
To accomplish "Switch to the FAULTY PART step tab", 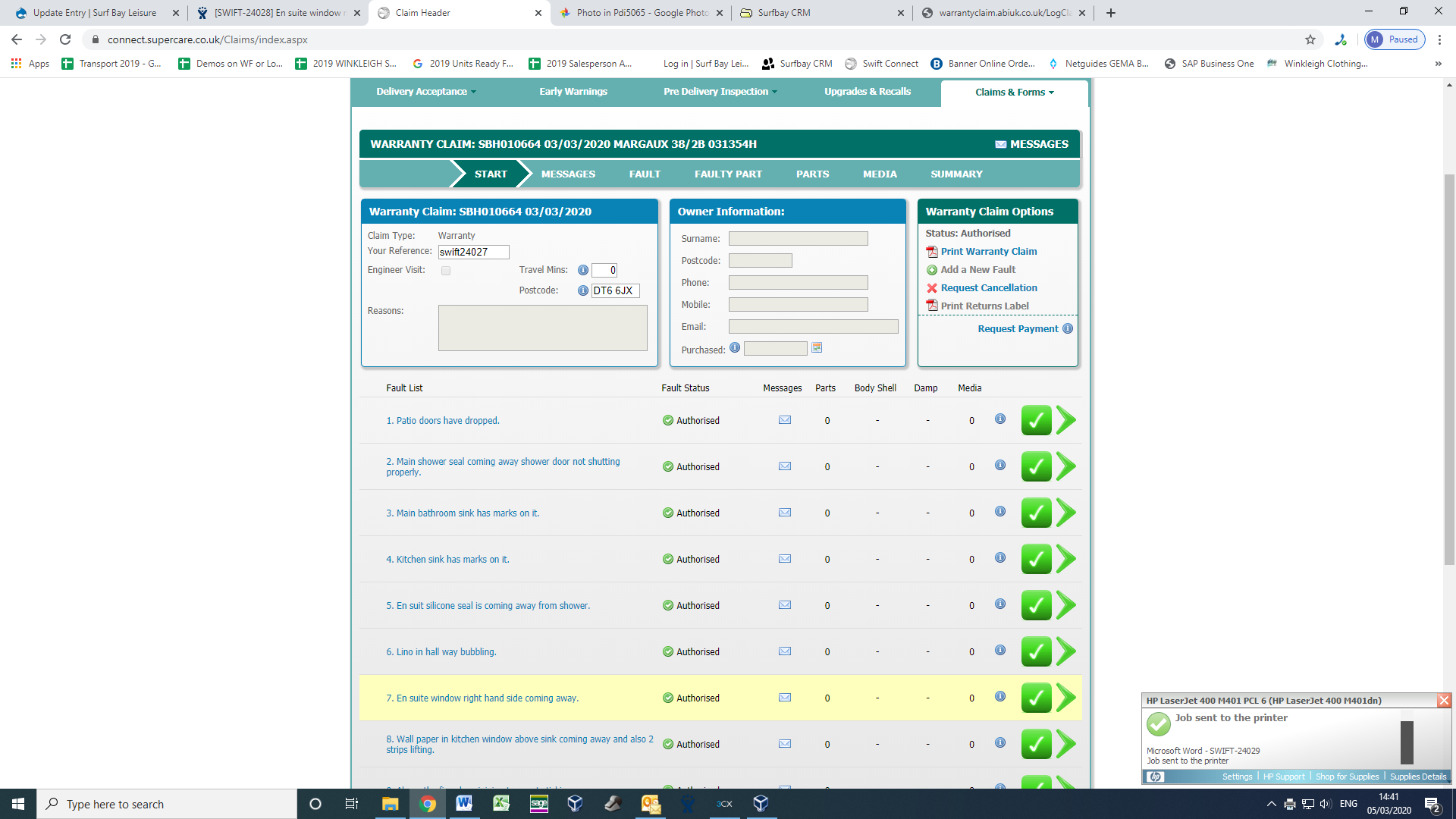I will click(728, 174).
